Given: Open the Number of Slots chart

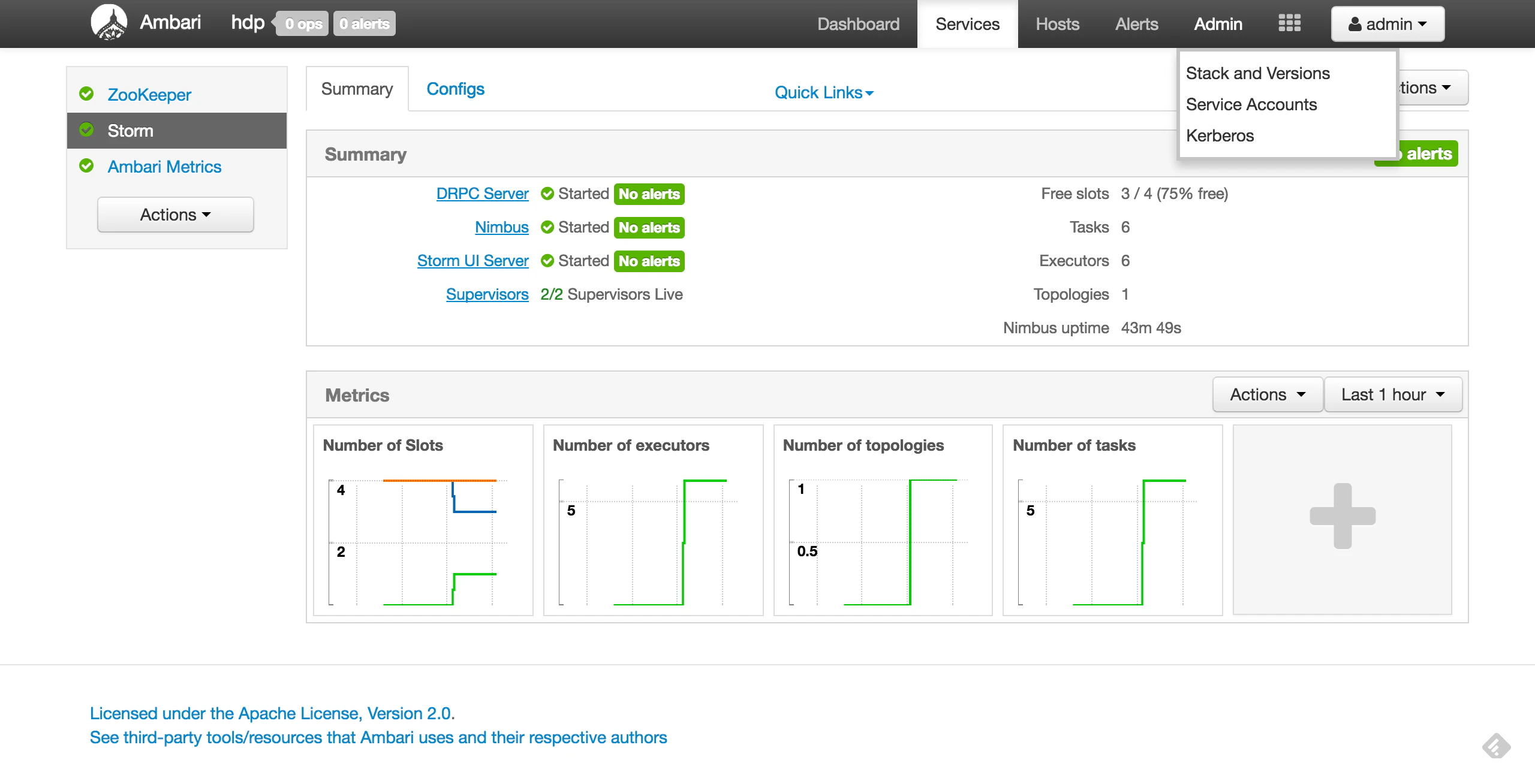Looking at the screenshot, I should 423,520.
